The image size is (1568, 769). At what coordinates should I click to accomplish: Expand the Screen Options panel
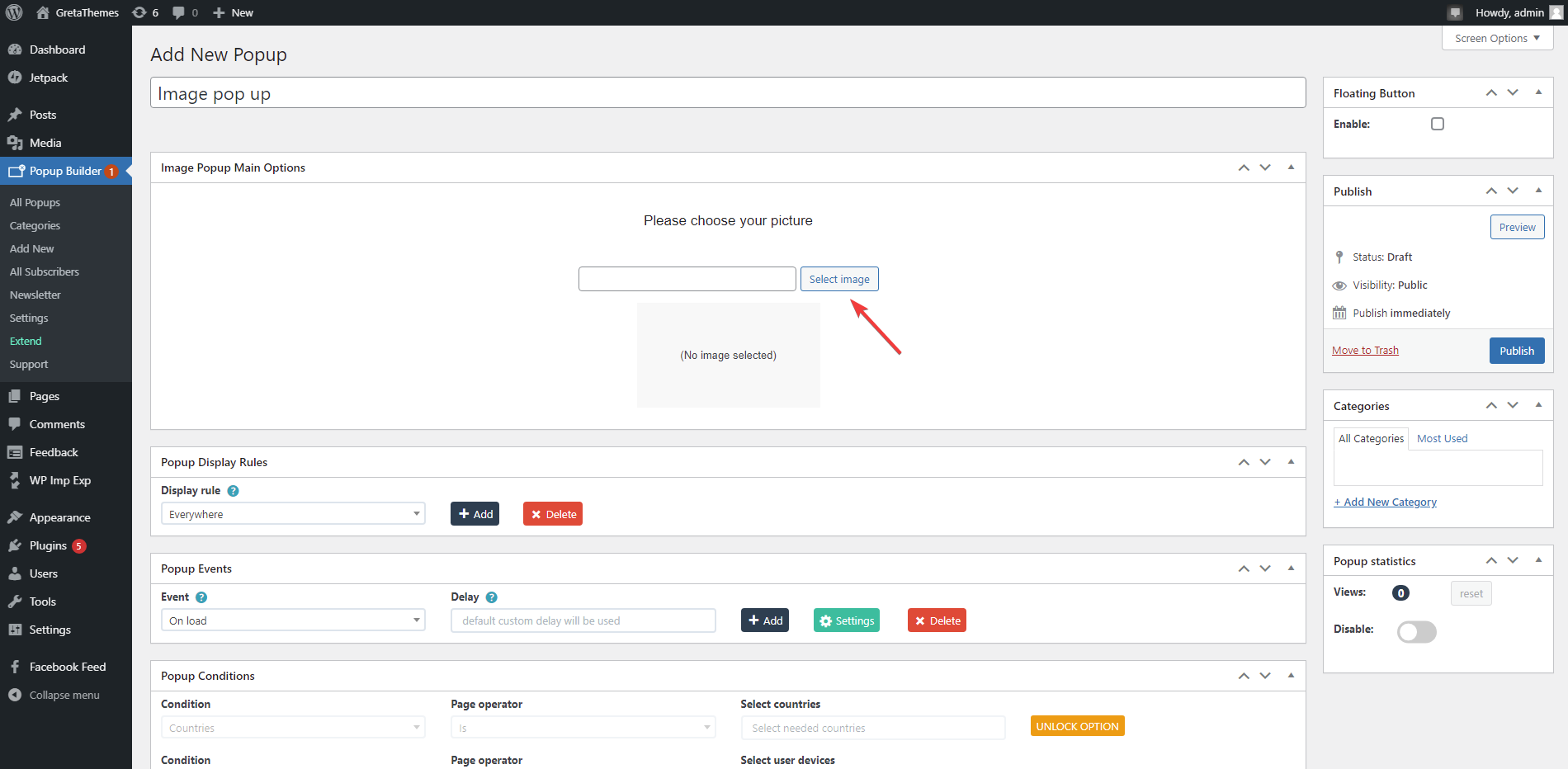1498,38
